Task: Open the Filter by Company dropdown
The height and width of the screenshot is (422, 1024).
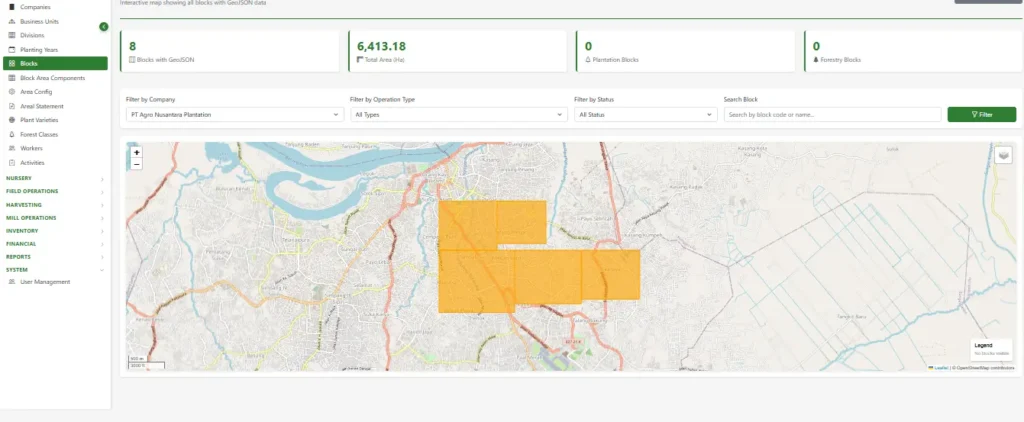Action: coord(235,114)
